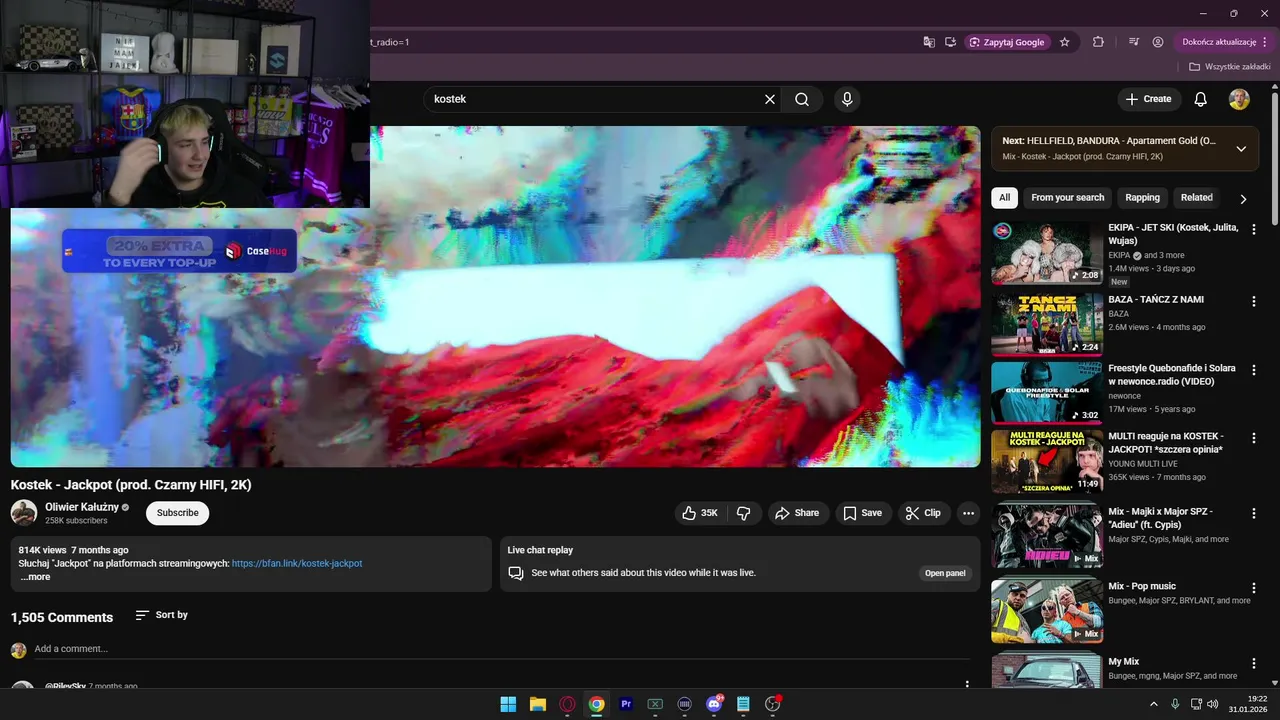
Task: Open File Explorer from the taskbar
Action: pos(538,704)
